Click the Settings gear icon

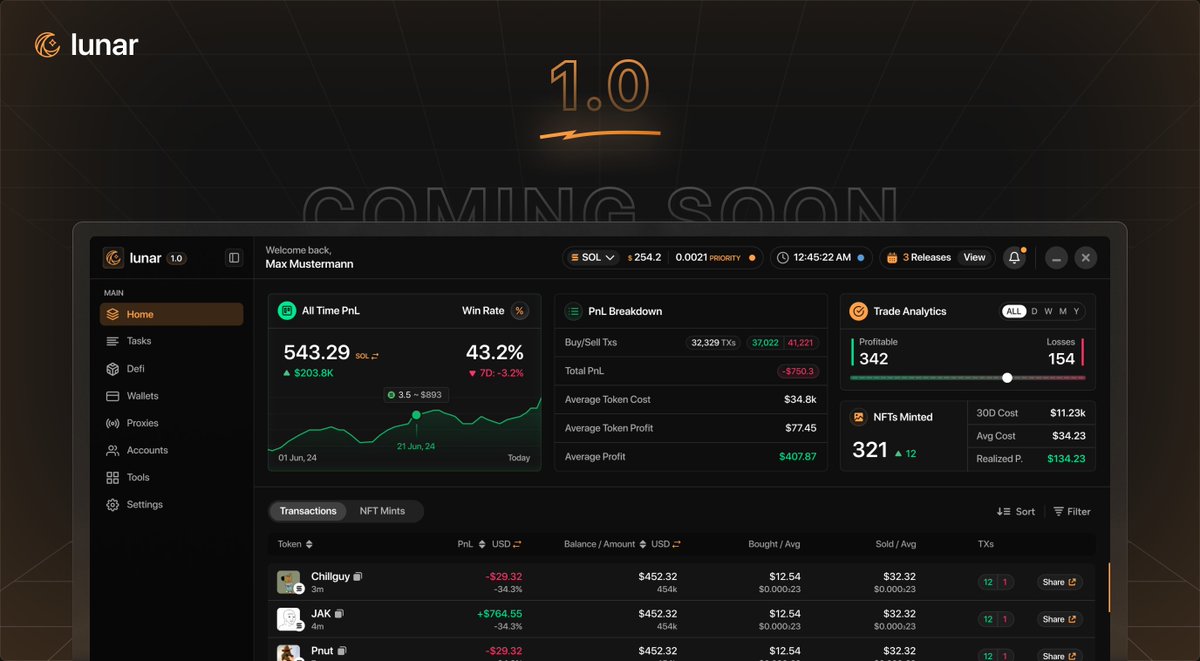pos(112,505)
